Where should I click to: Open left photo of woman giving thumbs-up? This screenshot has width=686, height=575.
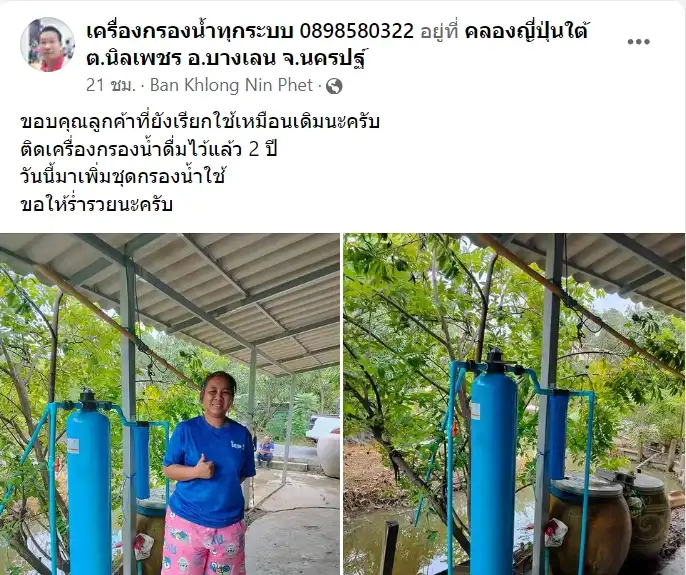point(170,404)
